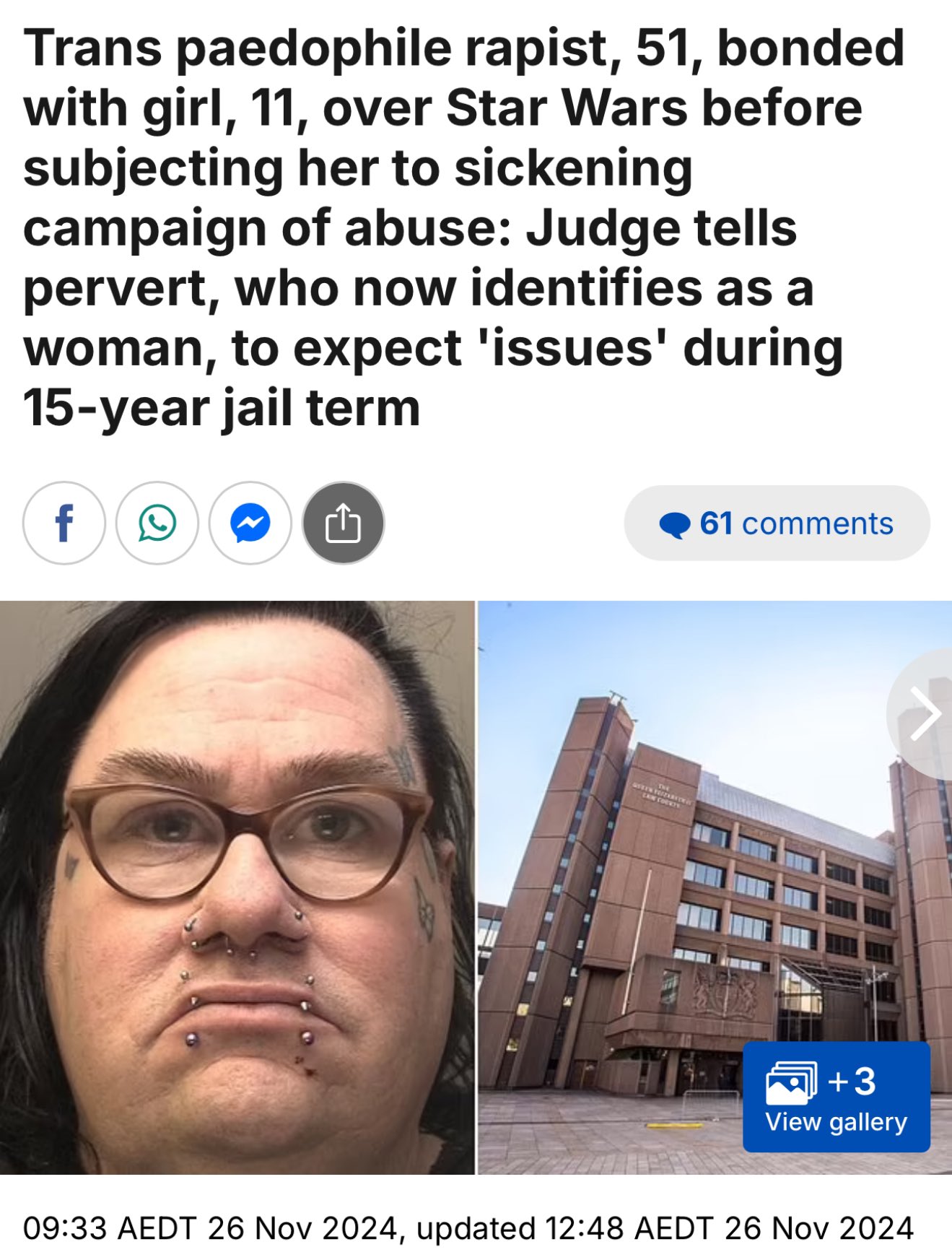The image size is (952, 1252).
Task: Click the 09:33 AEDT published timestamp
Action: [x=209, y=1227]
